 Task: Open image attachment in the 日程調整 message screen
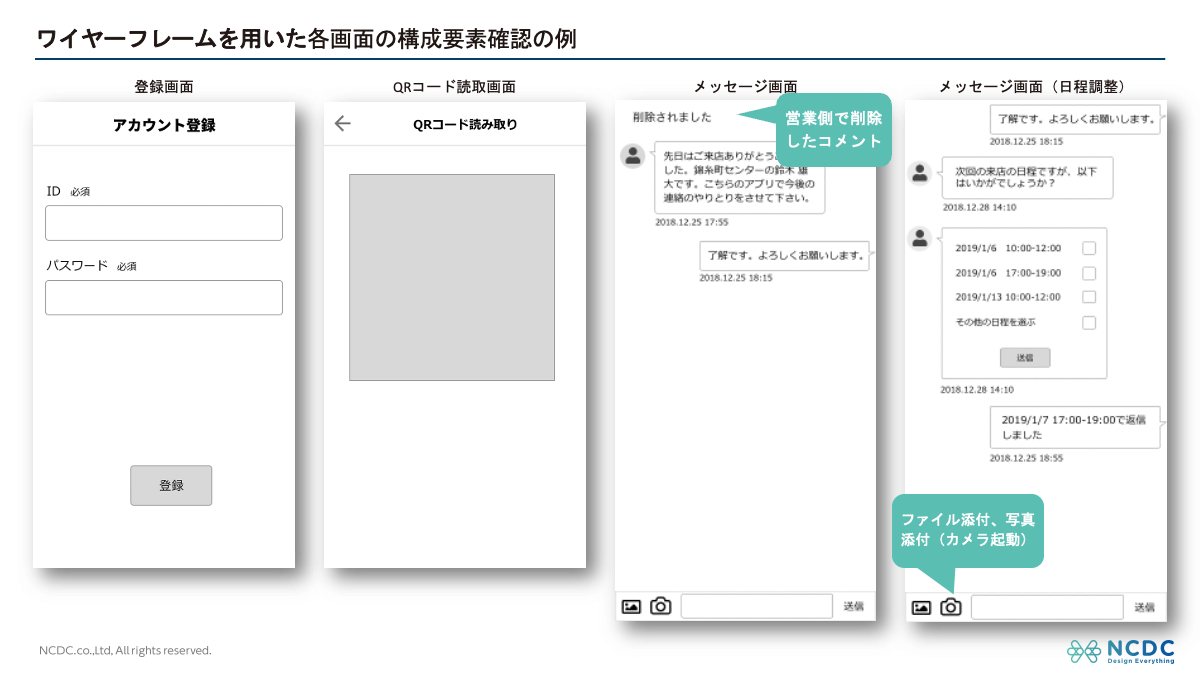(921, 607)
